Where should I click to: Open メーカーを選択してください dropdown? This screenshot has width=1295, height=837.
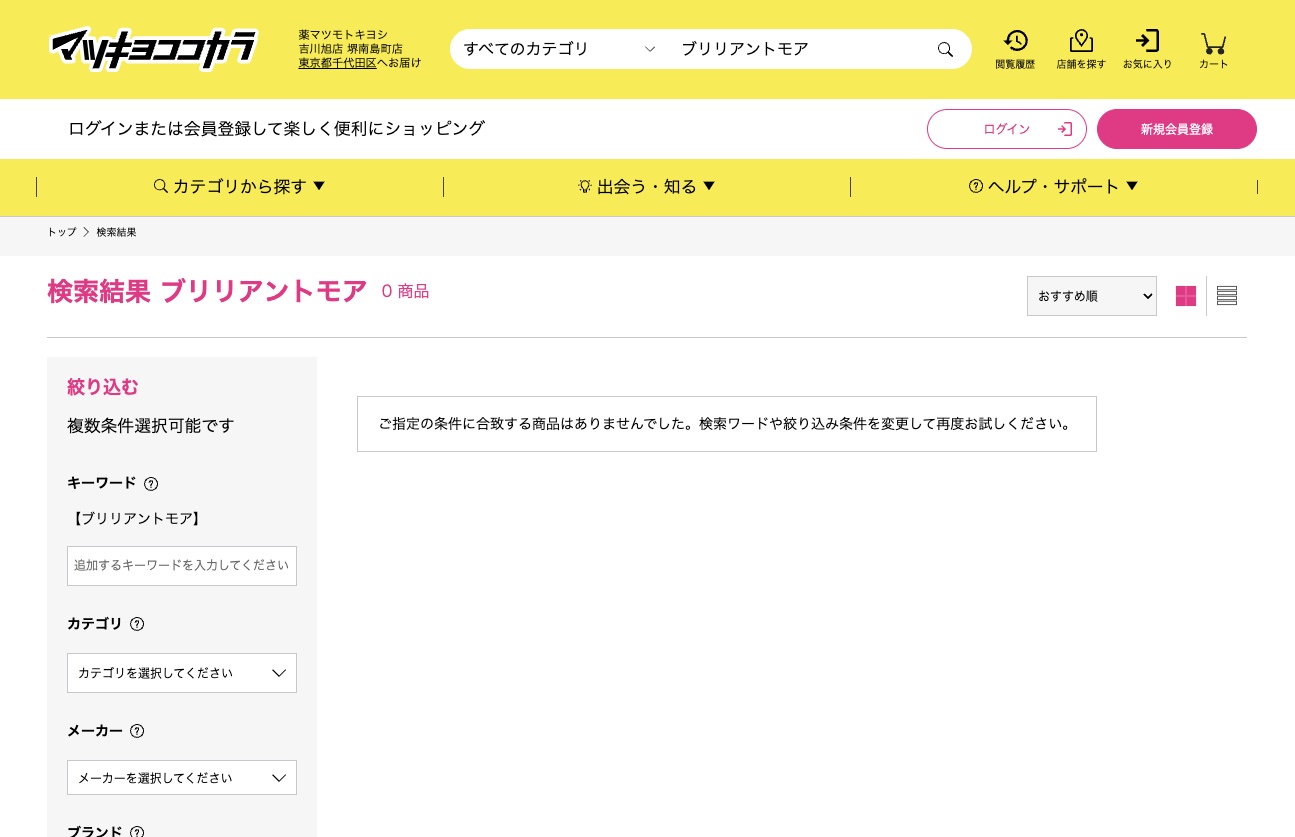click(x=182, y=777)
